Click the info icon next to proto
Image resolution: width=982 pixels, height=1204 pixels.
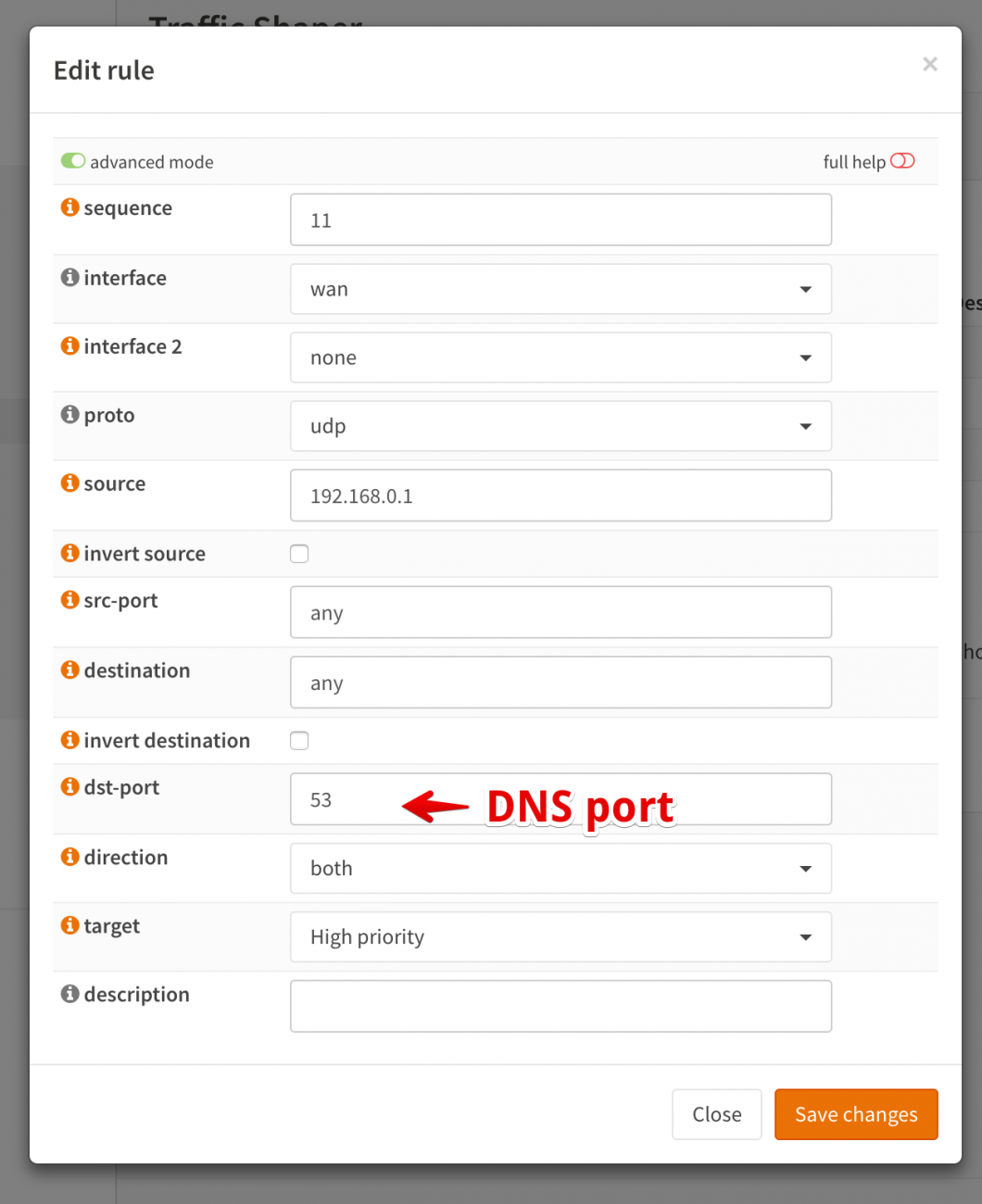[x=69, y=414]
